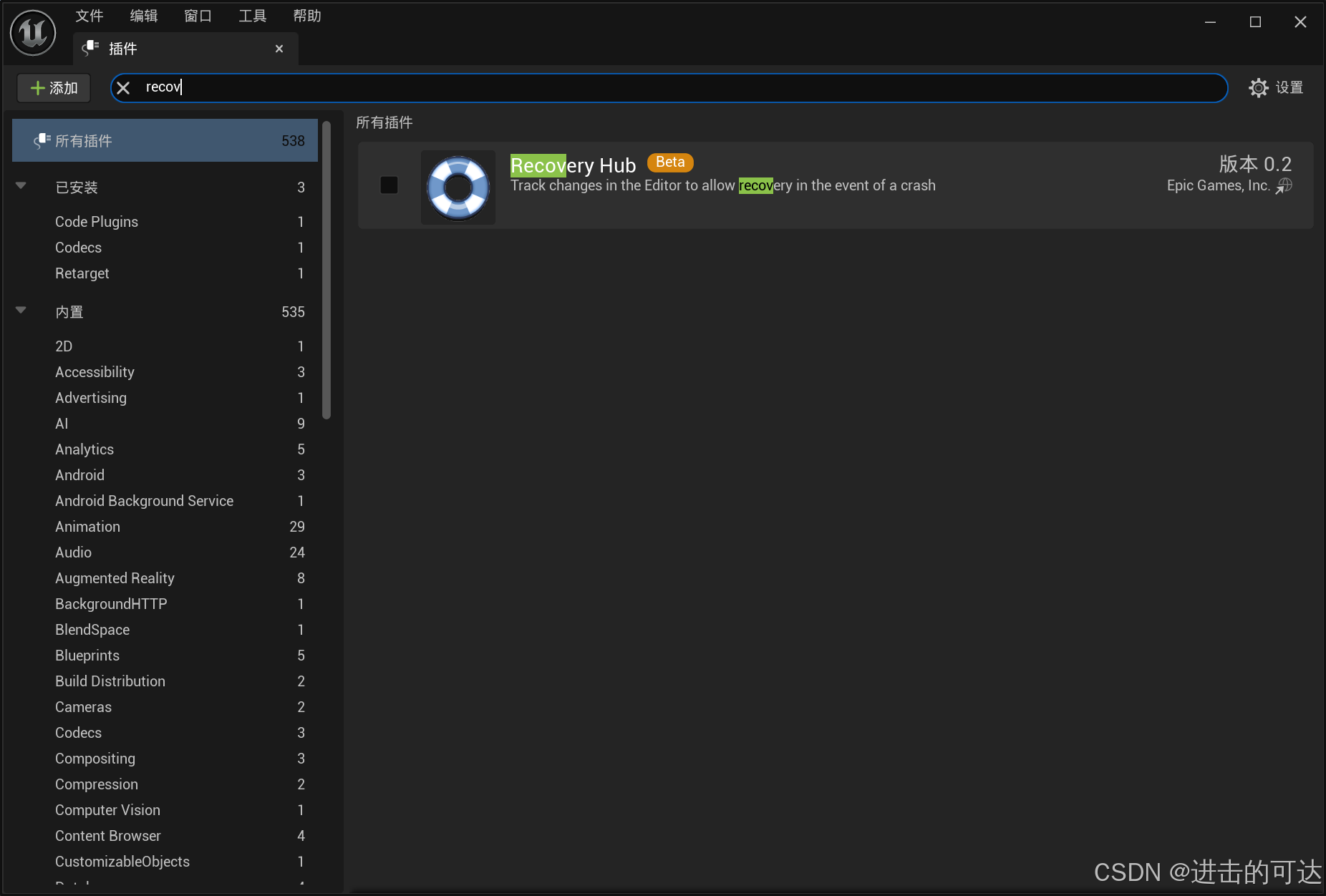Open the 帮助 menu
1326x896 pixels.
click(307, 16)
